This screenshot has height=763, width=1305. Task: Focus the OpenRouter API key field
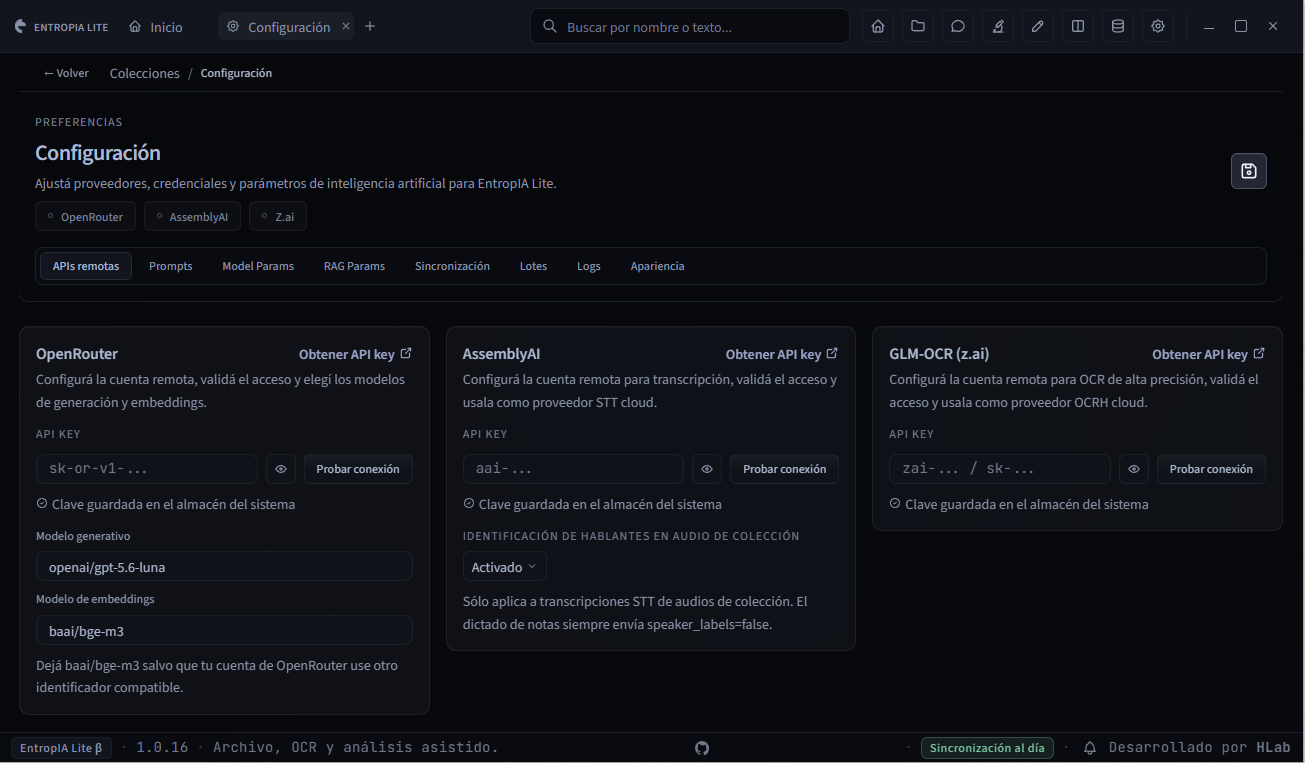[147, 469]
